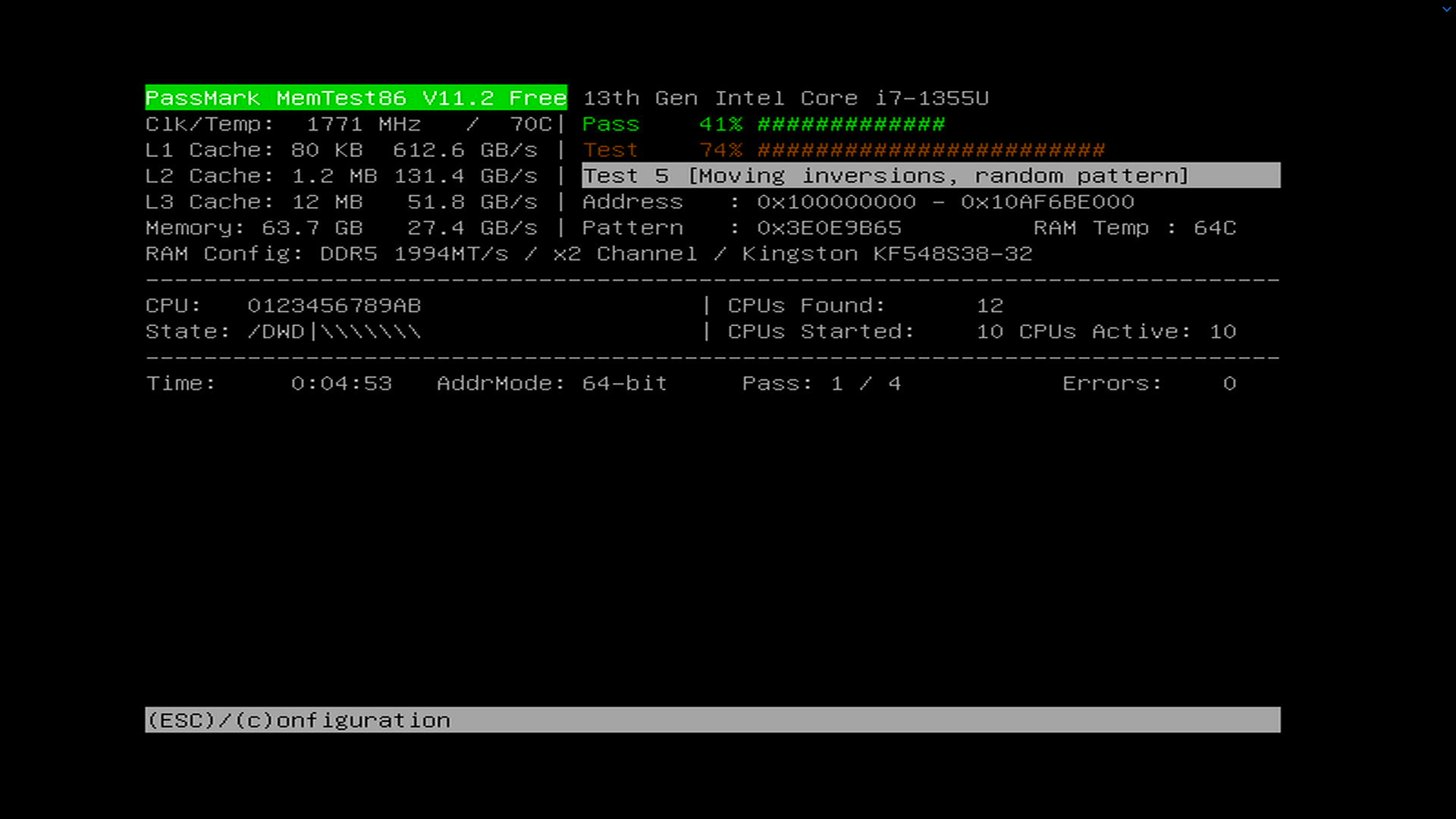Click the CPUs Found 12 value

click(x=990, y=306)
